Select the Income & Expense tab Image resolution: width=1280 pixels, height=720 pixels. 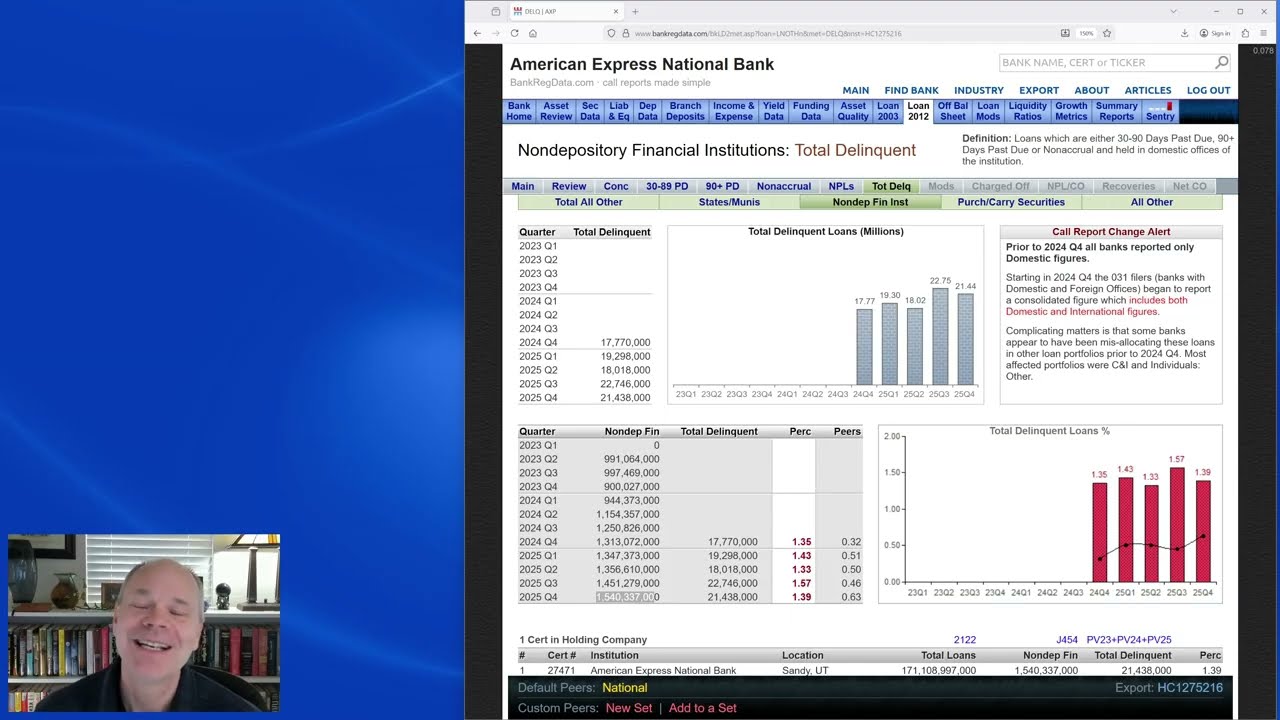pyautogui.click(x=734, y=111)
